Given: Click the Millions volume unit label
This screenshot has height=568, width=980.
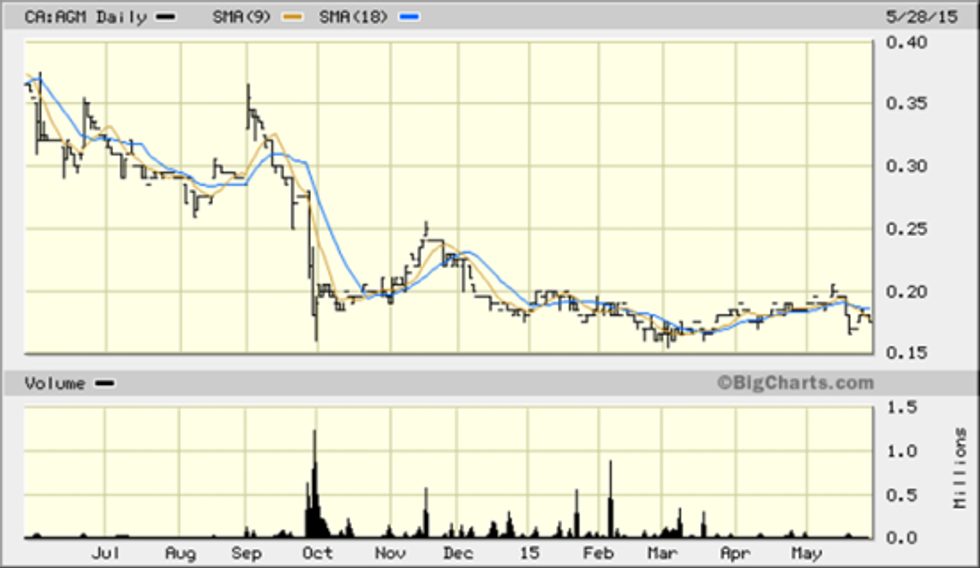Looking at the screenshot, I should click(x=962, y=468).
